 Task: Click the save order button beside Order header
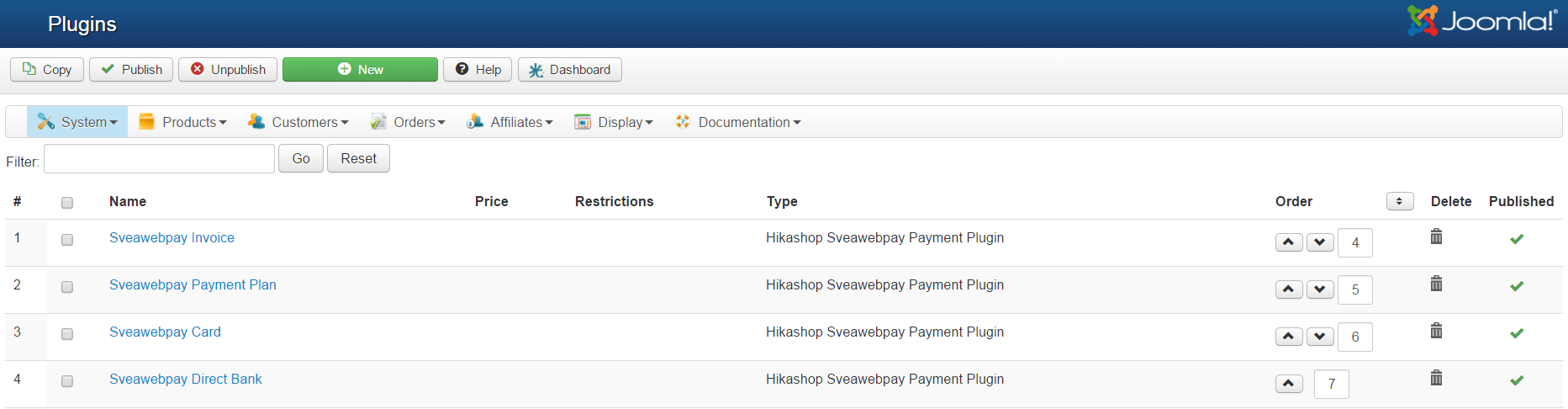tap(1400, 201)
